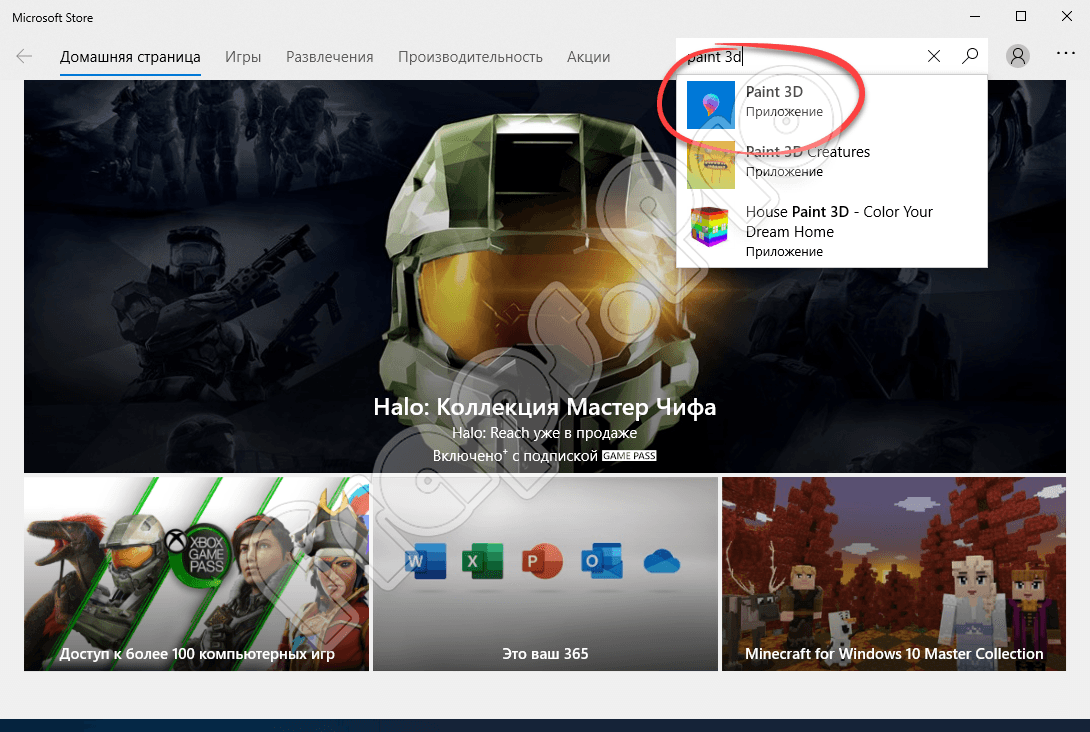
Task: Open the user account profile icon
Action: pyautogui.click(x=1018, y=56)
